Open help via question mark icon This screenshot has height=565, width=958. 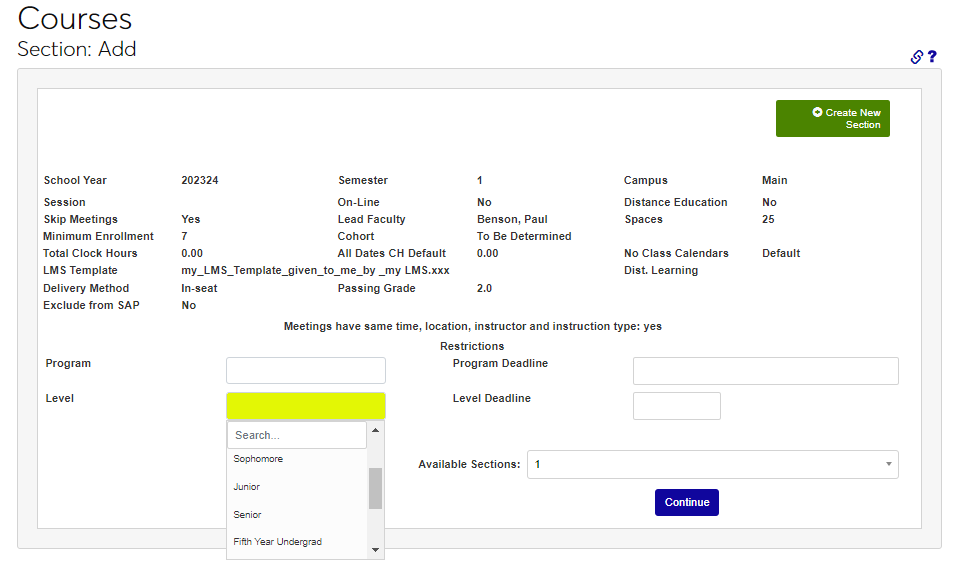coord(932,57)
